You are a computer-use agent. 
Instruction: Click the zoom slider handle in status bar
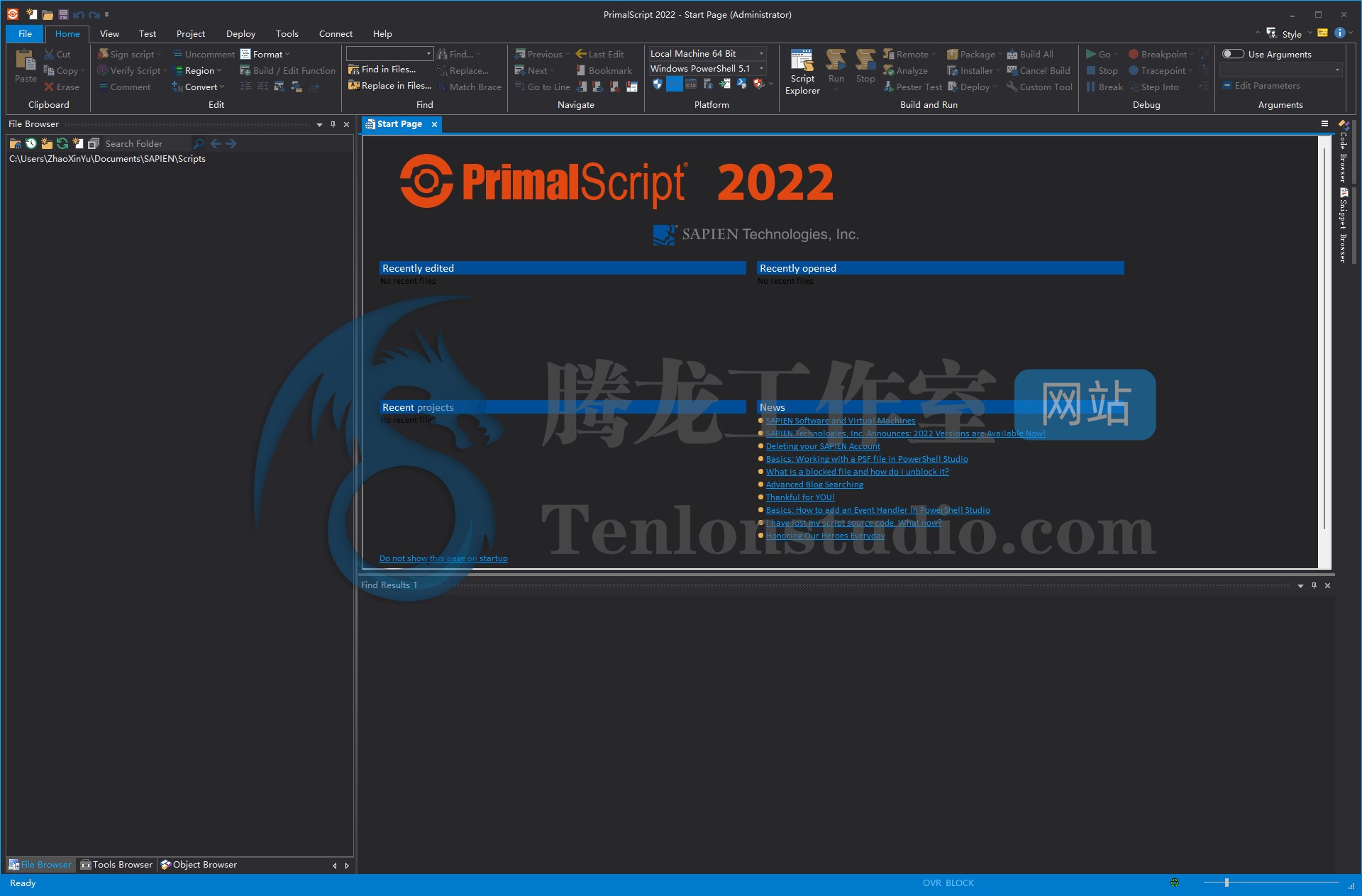(1227, 883)
